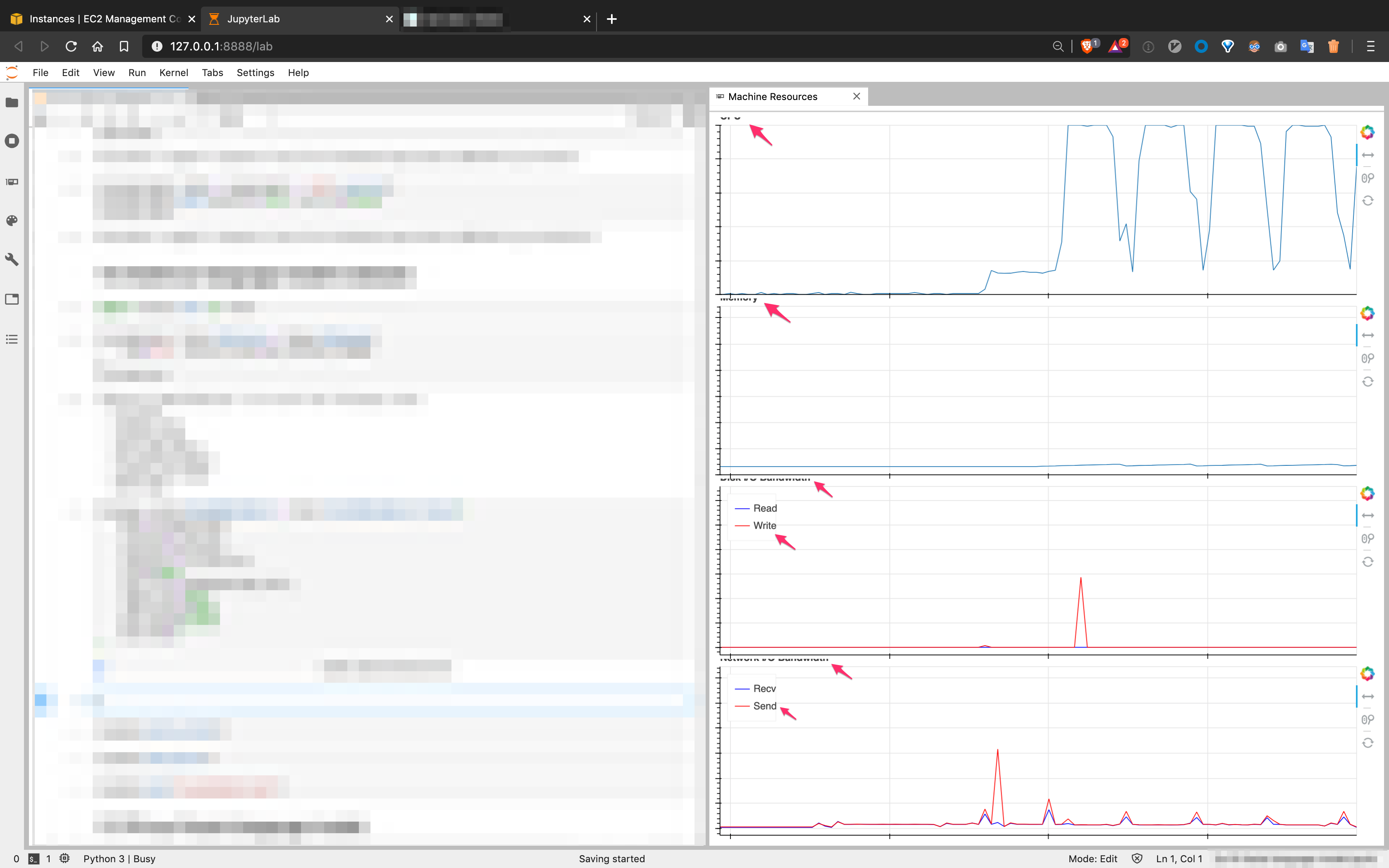Click the Bokeh logo beside Memory chart

(1368, 313)
